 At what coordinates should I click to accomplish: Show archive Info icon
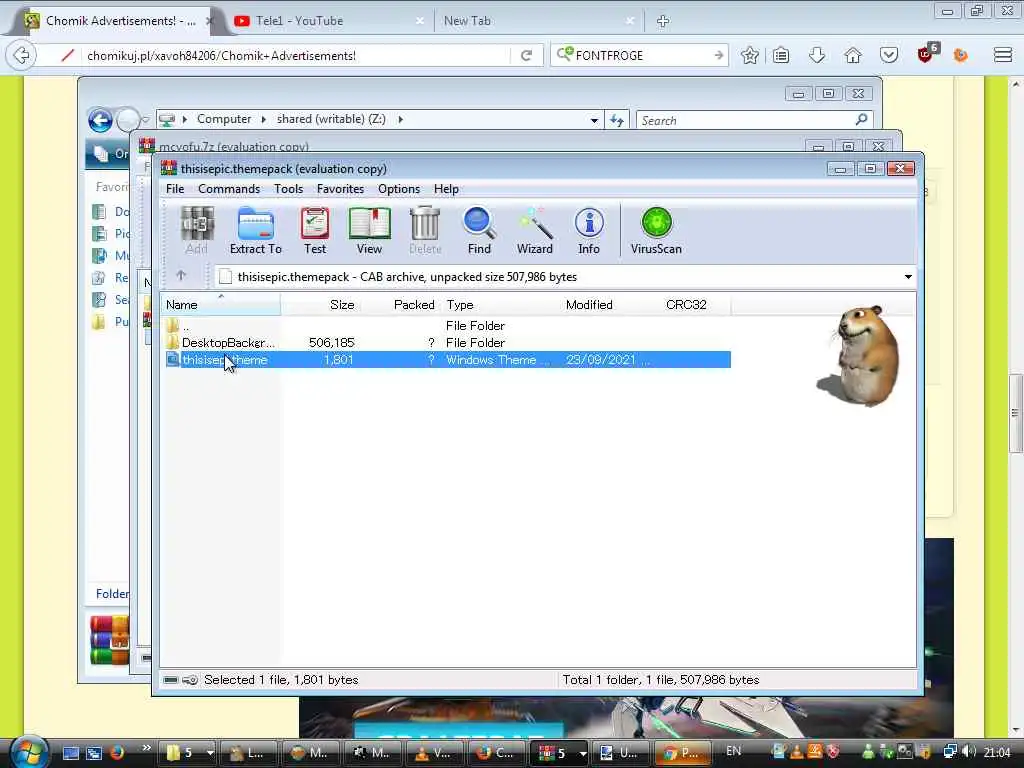[x=589, y=230]
